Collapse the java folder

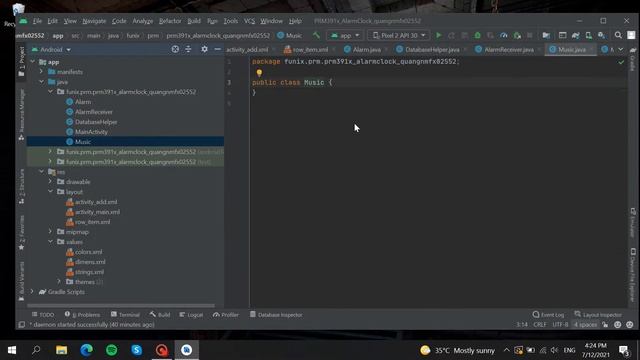coord(41,82)
